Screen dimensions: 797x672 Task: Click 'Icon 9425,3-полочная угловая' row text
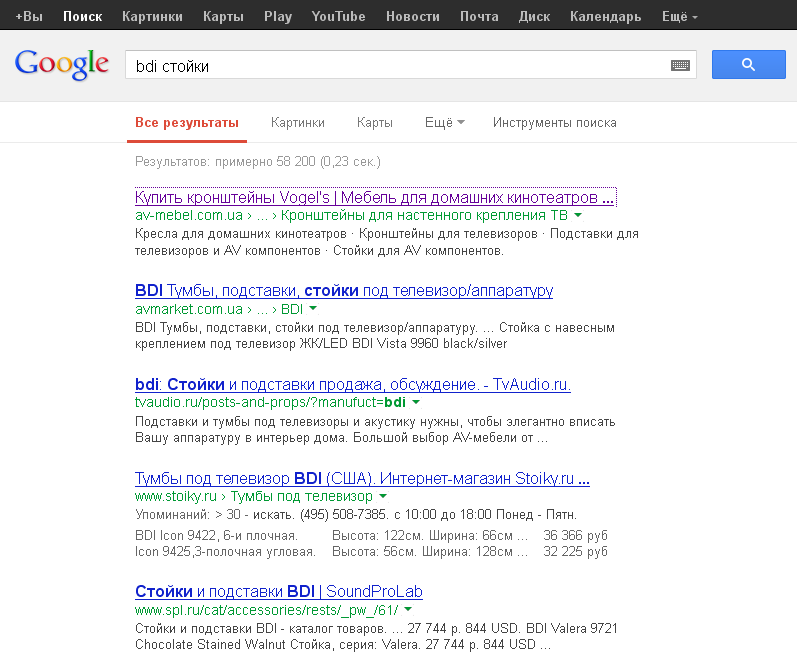[x=225, y=552]
